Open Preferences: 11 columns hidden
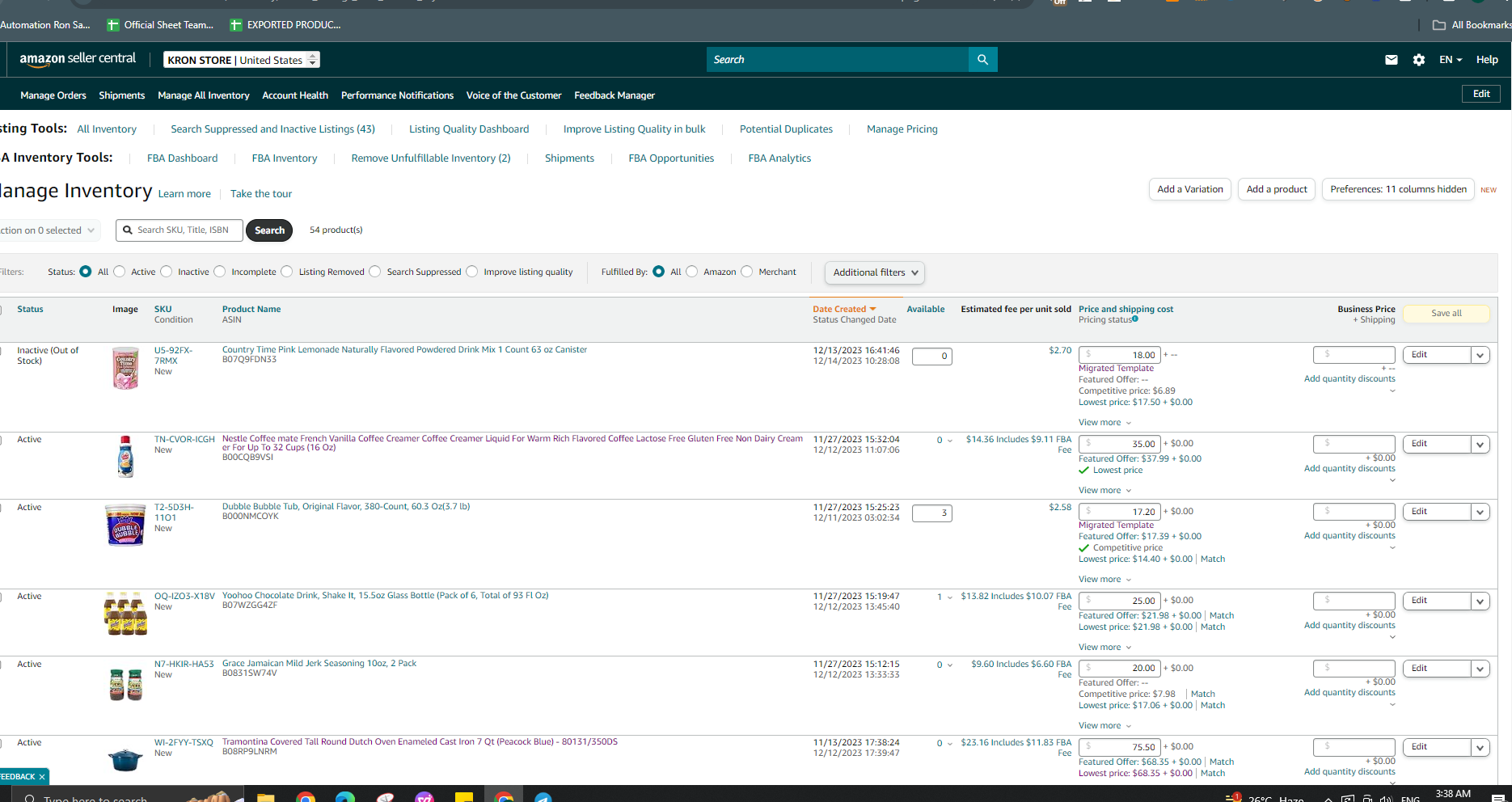 click(x=1398, y=189)
